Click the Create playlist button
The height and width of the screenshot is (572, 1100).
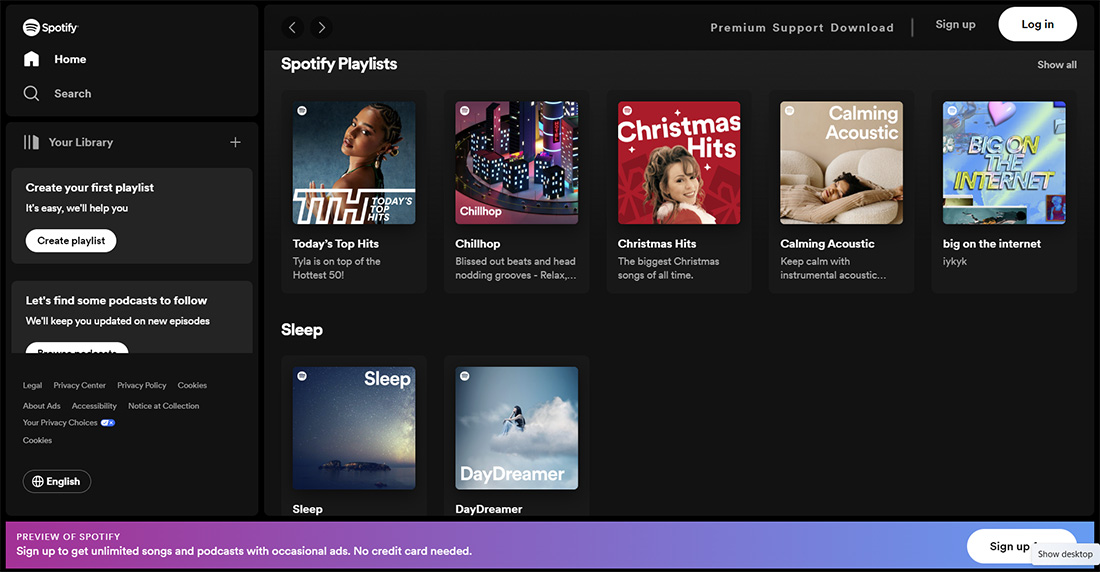tap(71, 241)
